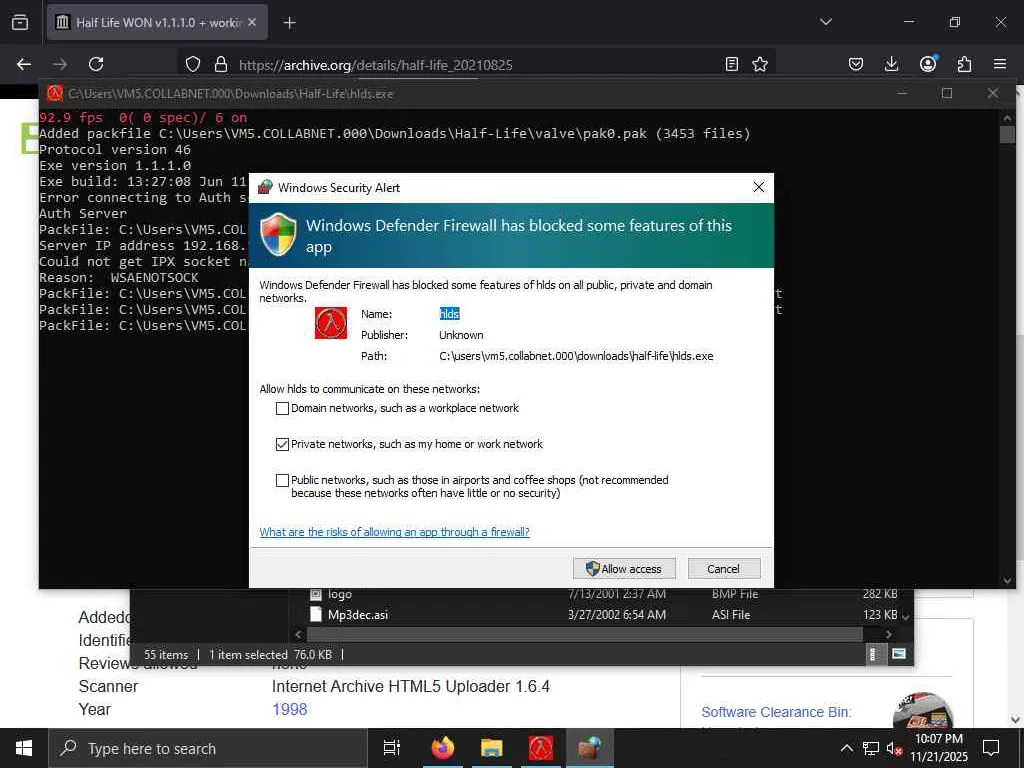Select Mp3dec.asi file in Explorer
The image size is (1024, 768).
(x=358, y=615)
